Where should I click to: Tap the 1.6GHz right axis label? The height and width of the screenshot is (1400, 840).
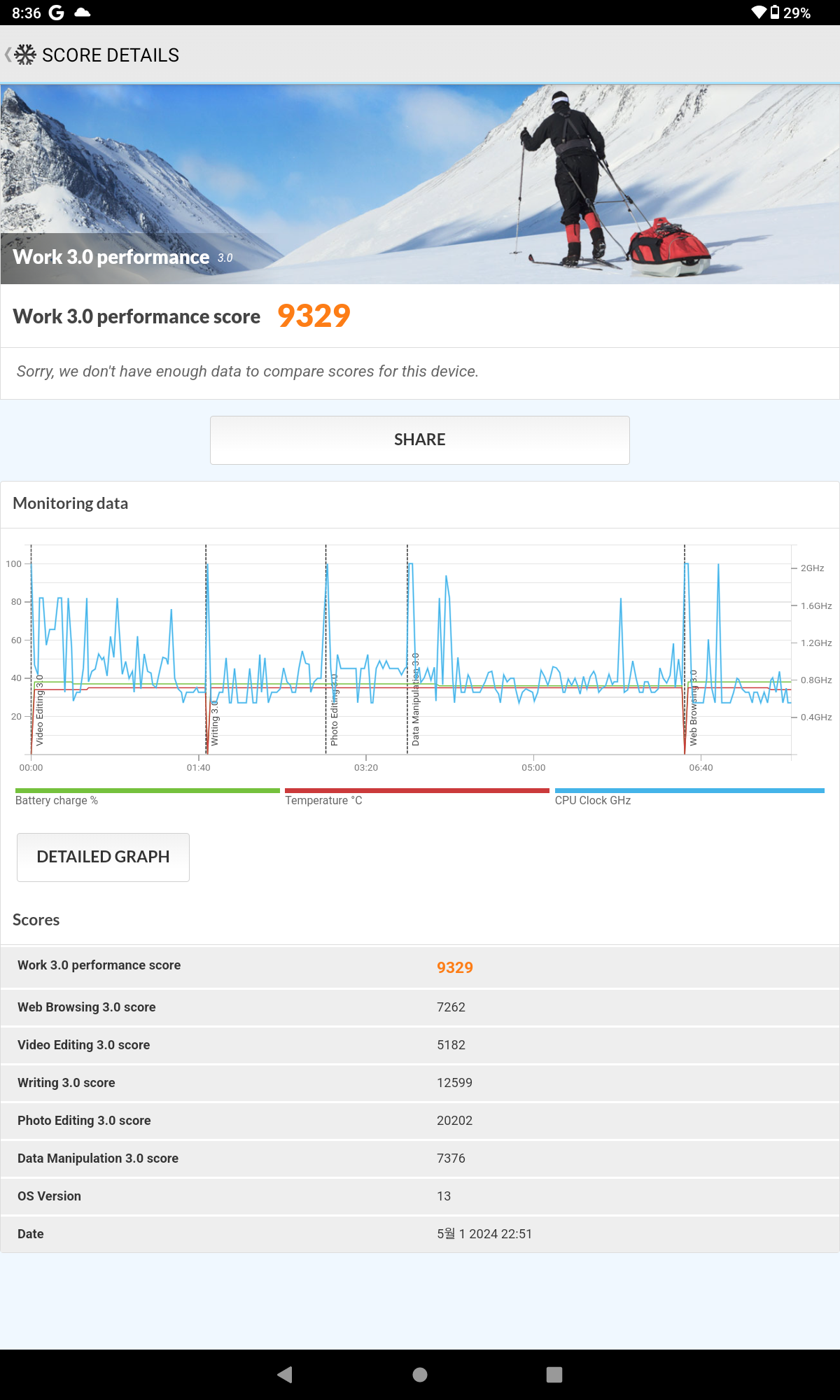(x=816, y=606)
